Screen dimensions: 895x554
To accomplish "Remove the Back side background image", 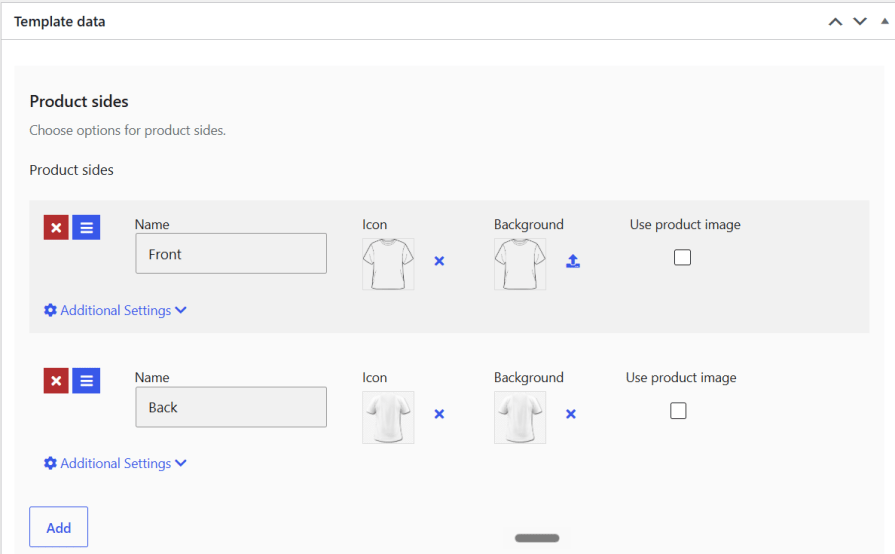I will point(571,414).
